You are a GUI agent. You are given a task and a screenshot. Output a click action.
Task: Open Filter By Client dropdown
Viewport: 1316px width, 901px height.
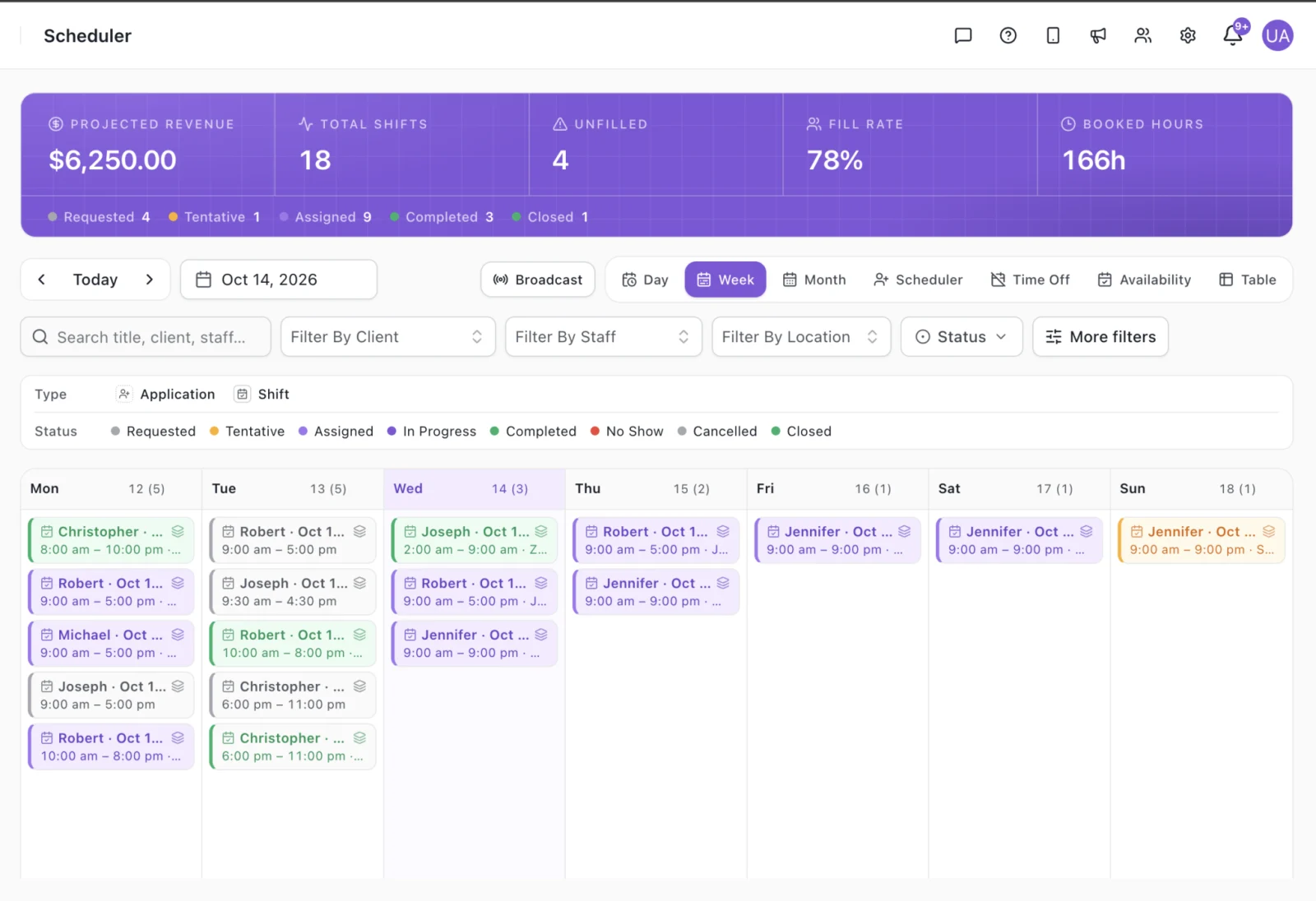[388, 337]
